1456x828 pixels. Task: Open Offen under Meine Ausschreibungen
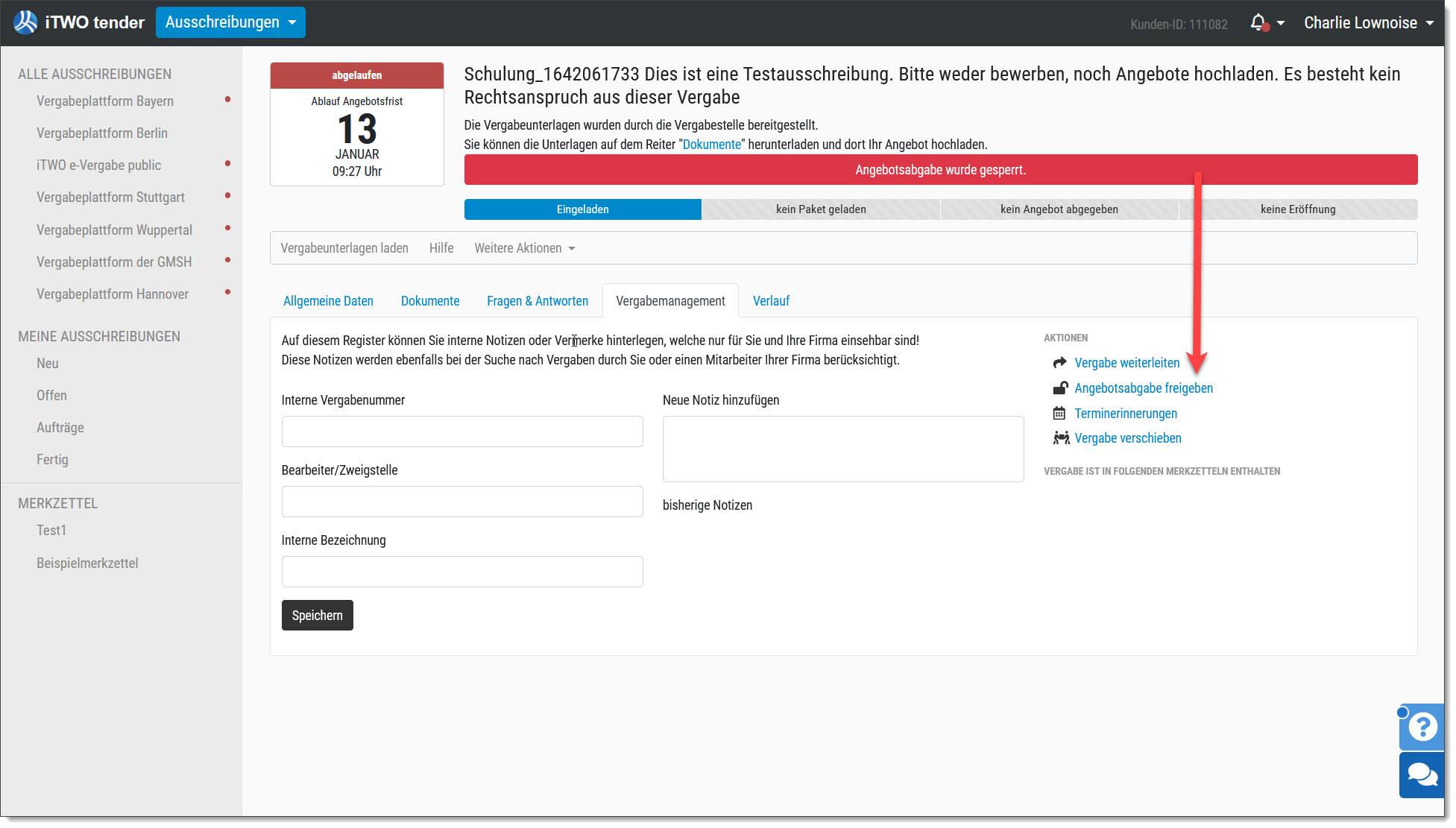click(x=52, y=396)
